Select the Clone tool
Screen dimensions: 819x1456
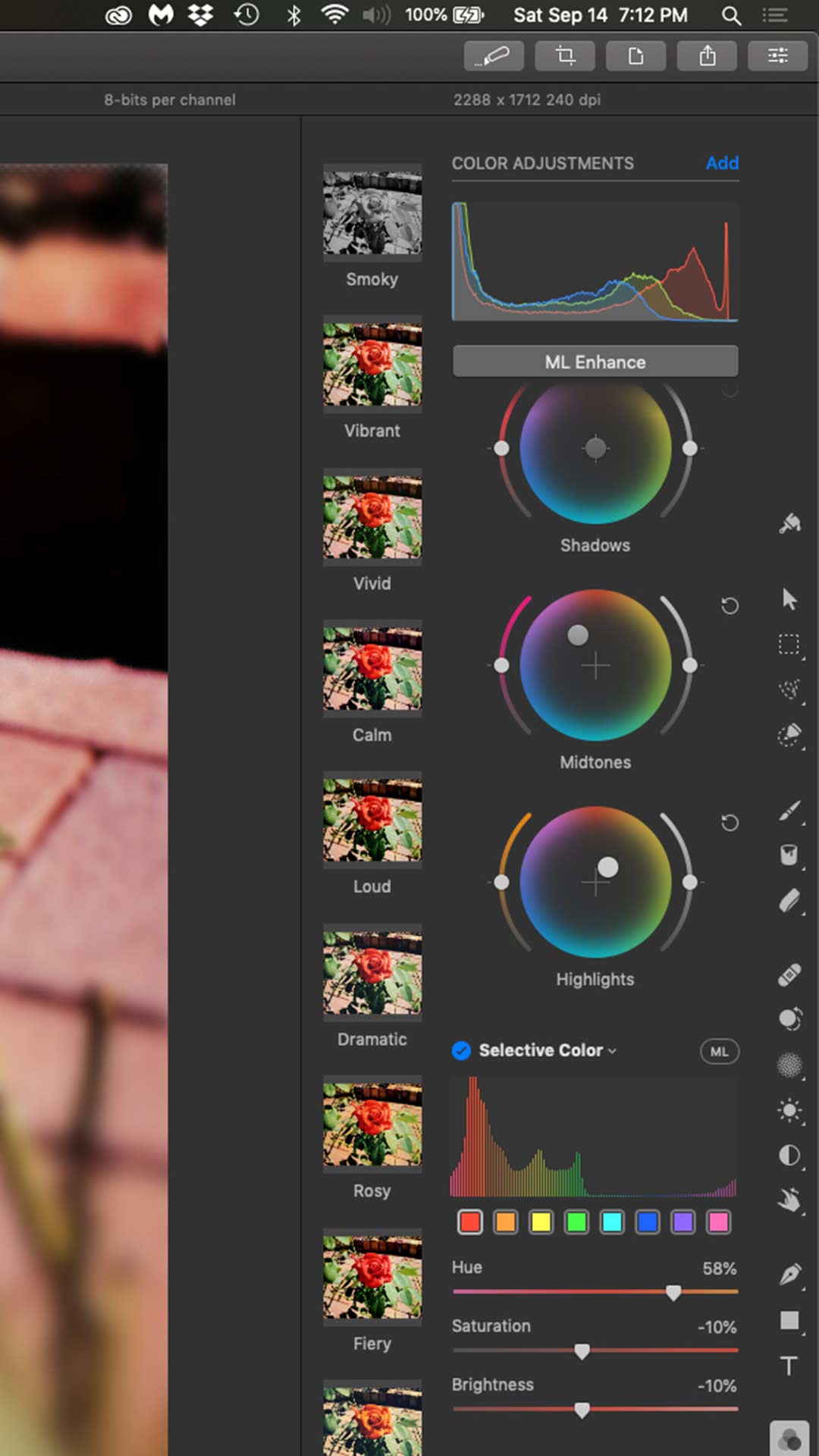click(x=789, y=1019)
